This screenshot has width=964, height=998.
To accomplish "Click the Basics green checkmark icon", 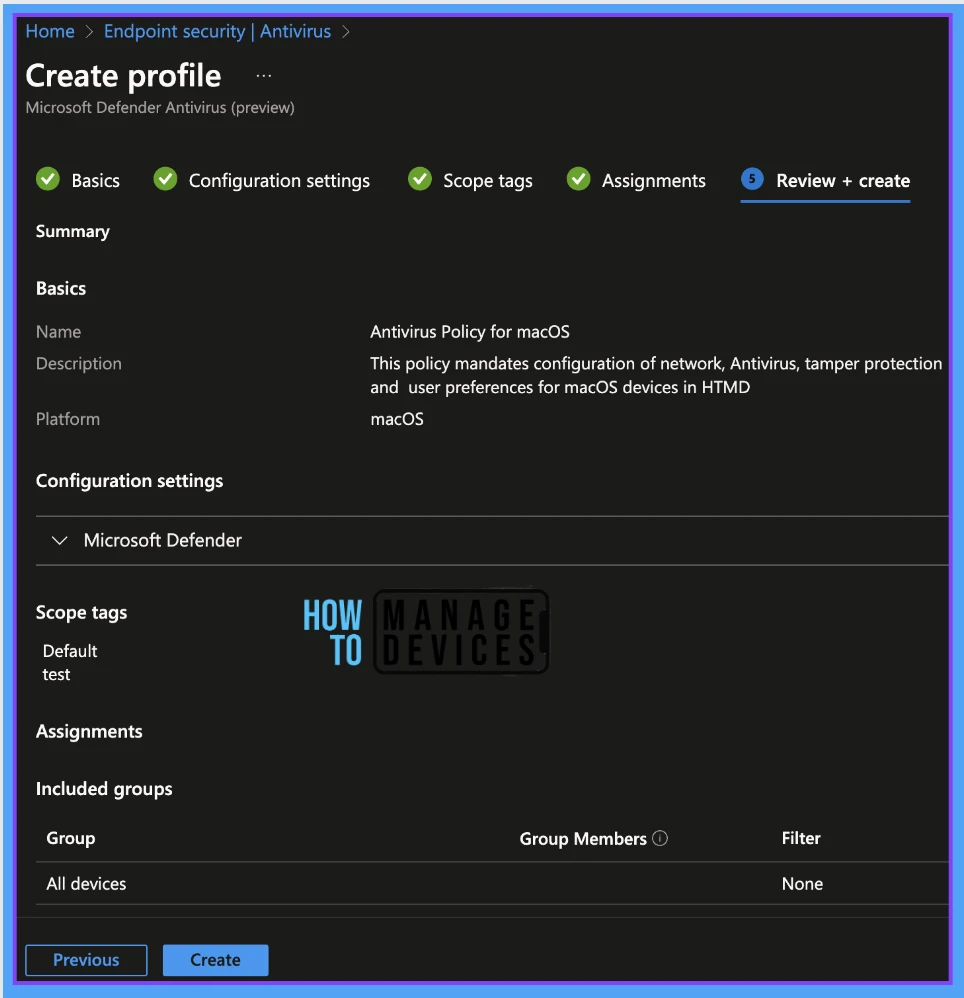I will tap(48, 179).
